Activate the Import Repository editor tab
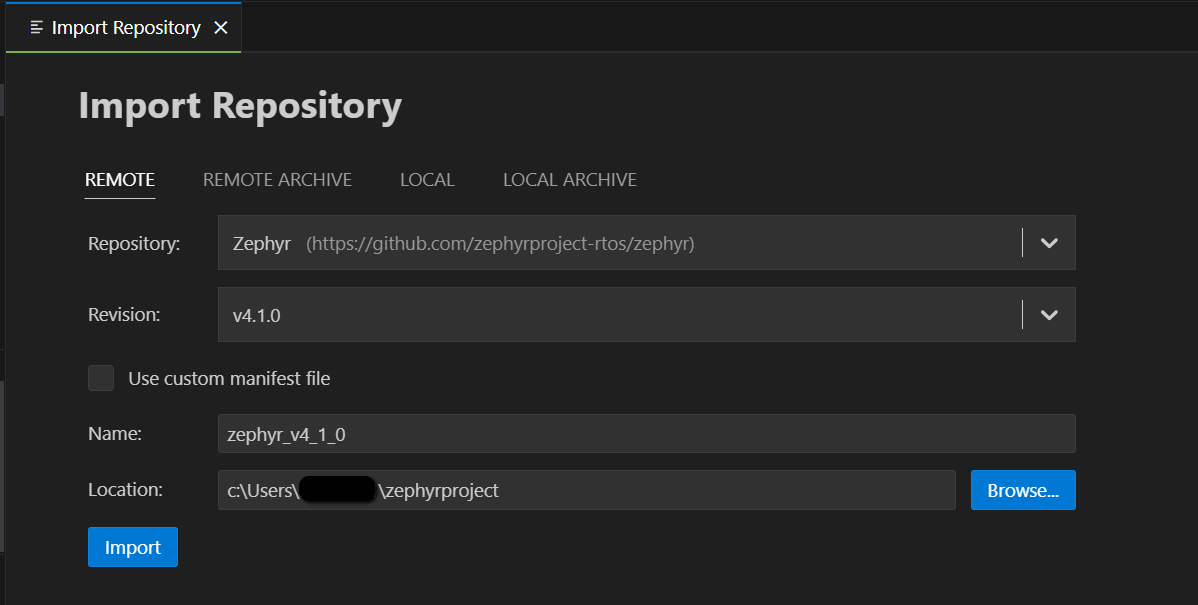The image size is (1198, 605). point(124,27)
